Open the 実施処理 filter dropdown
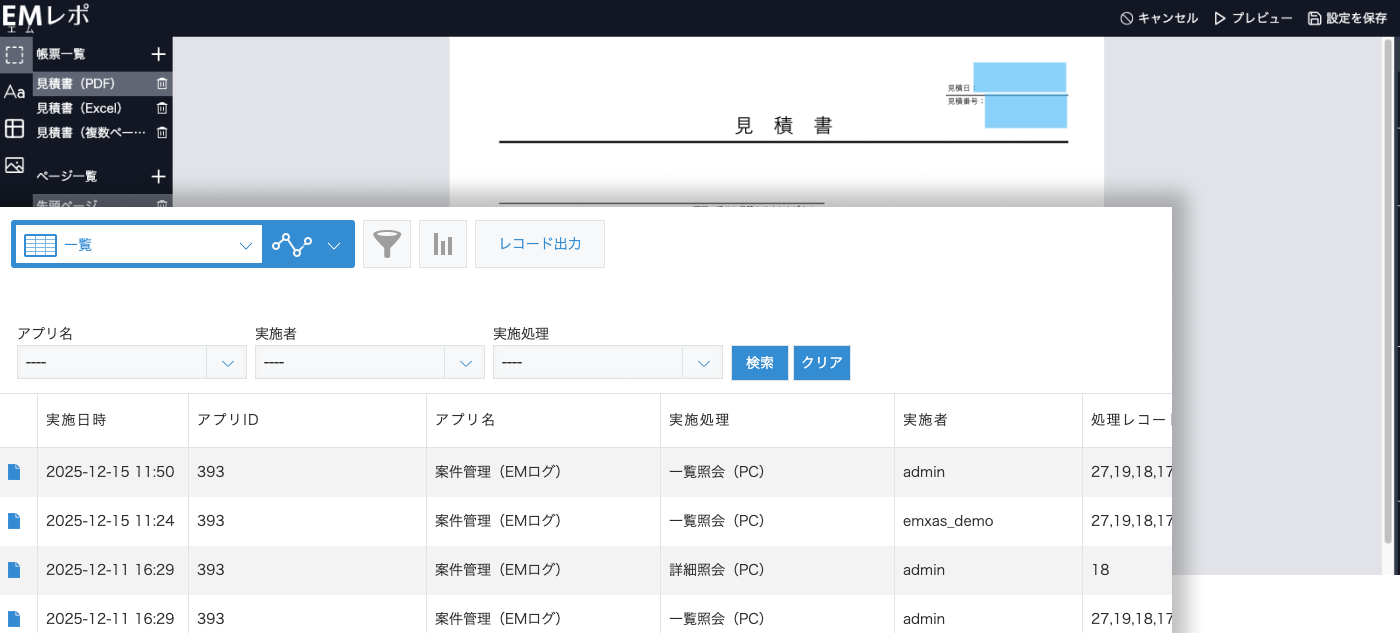This screenshot has height=633, width=1400. 705,362
